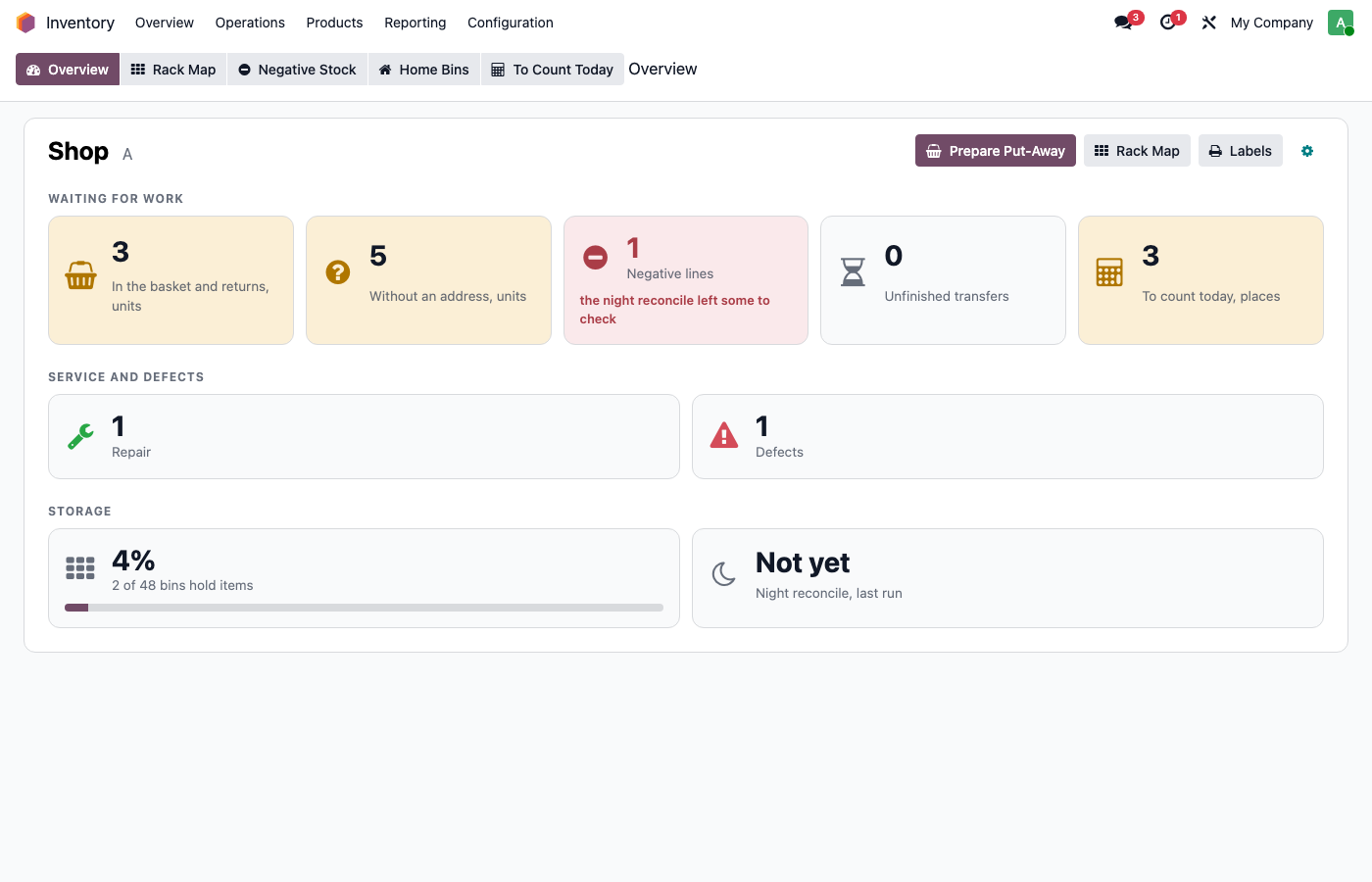
Task: Click the question mark icon for unaddressed units
Action: 338,271
